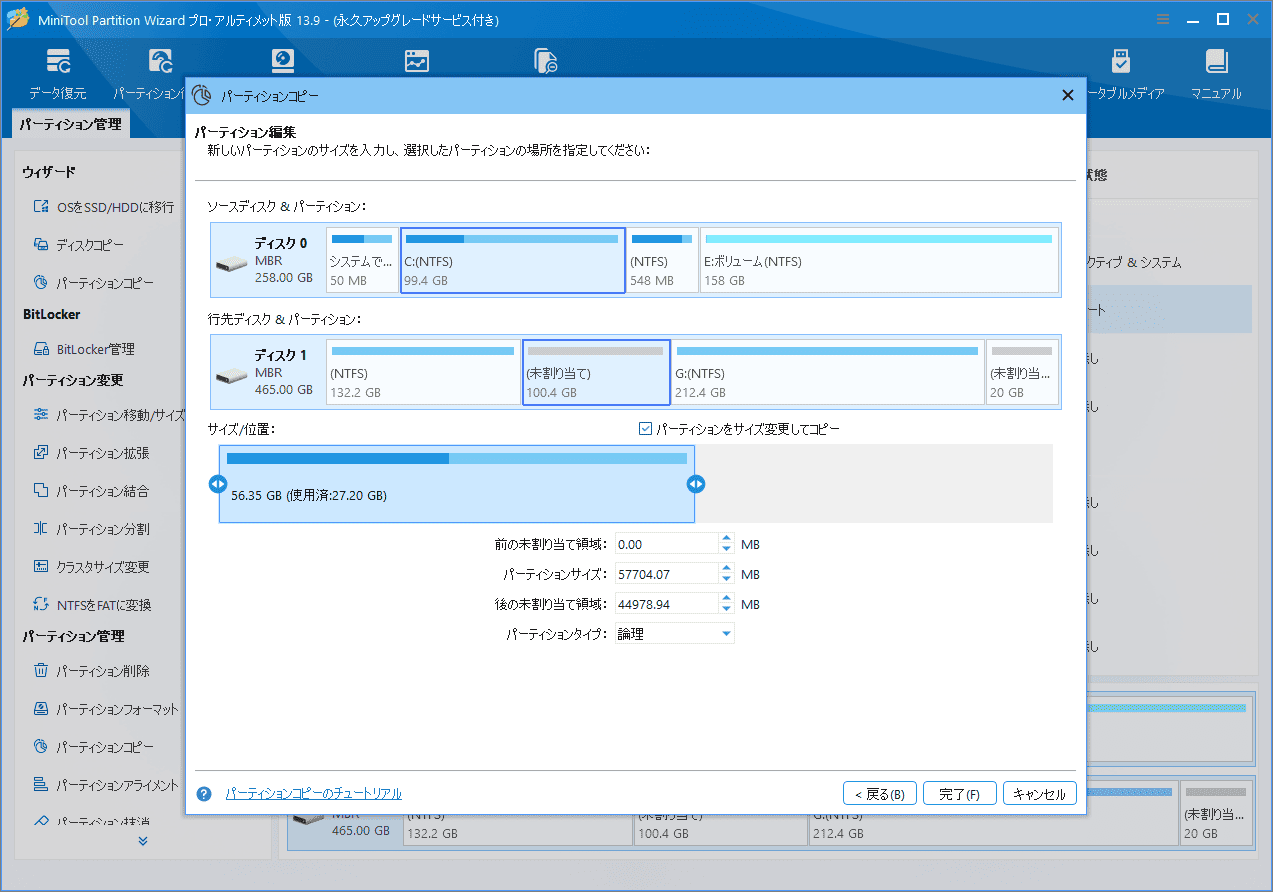Click パーティション削除 trash icon
The width and height of the screenshot is (1273, 892).
pyautogui.click(x=41, y=670)
